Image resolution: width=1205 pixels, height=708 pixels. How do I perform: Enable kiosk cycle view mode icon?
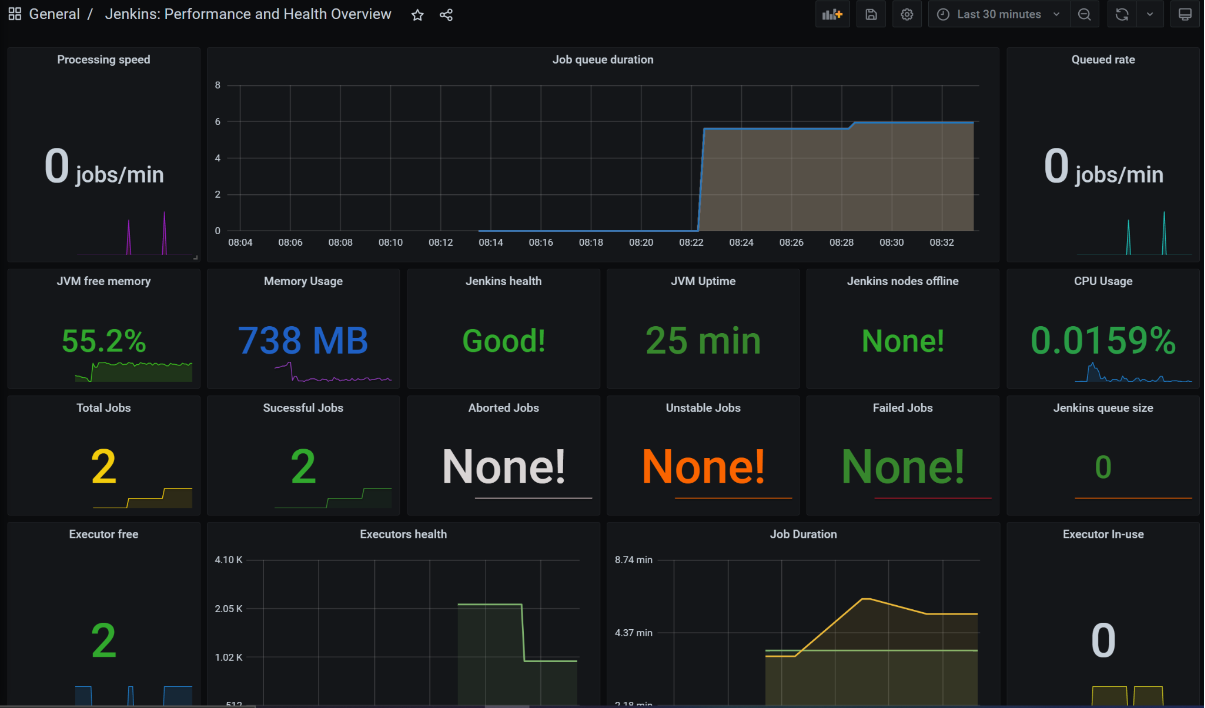1185,14
